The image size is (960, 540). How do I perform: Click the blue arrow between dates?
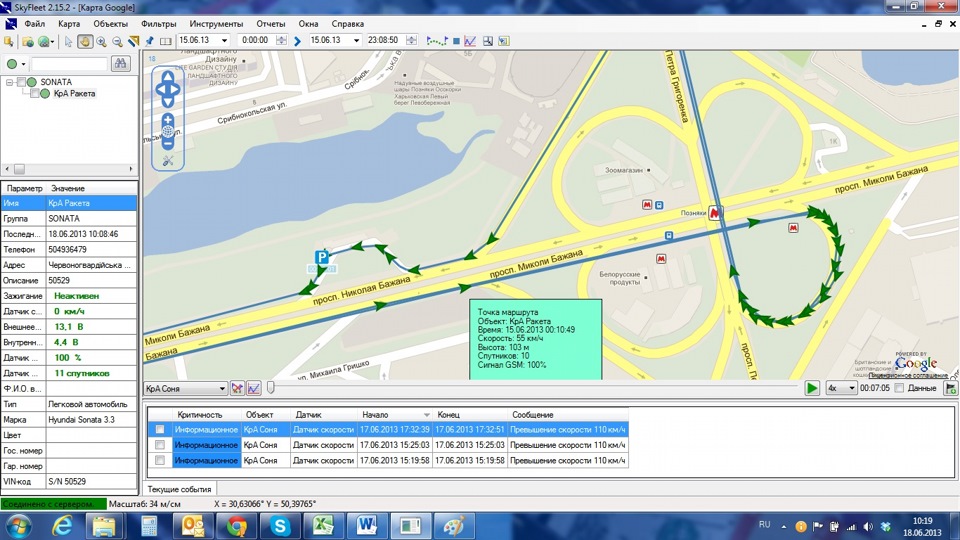click(x=298, y=41)
